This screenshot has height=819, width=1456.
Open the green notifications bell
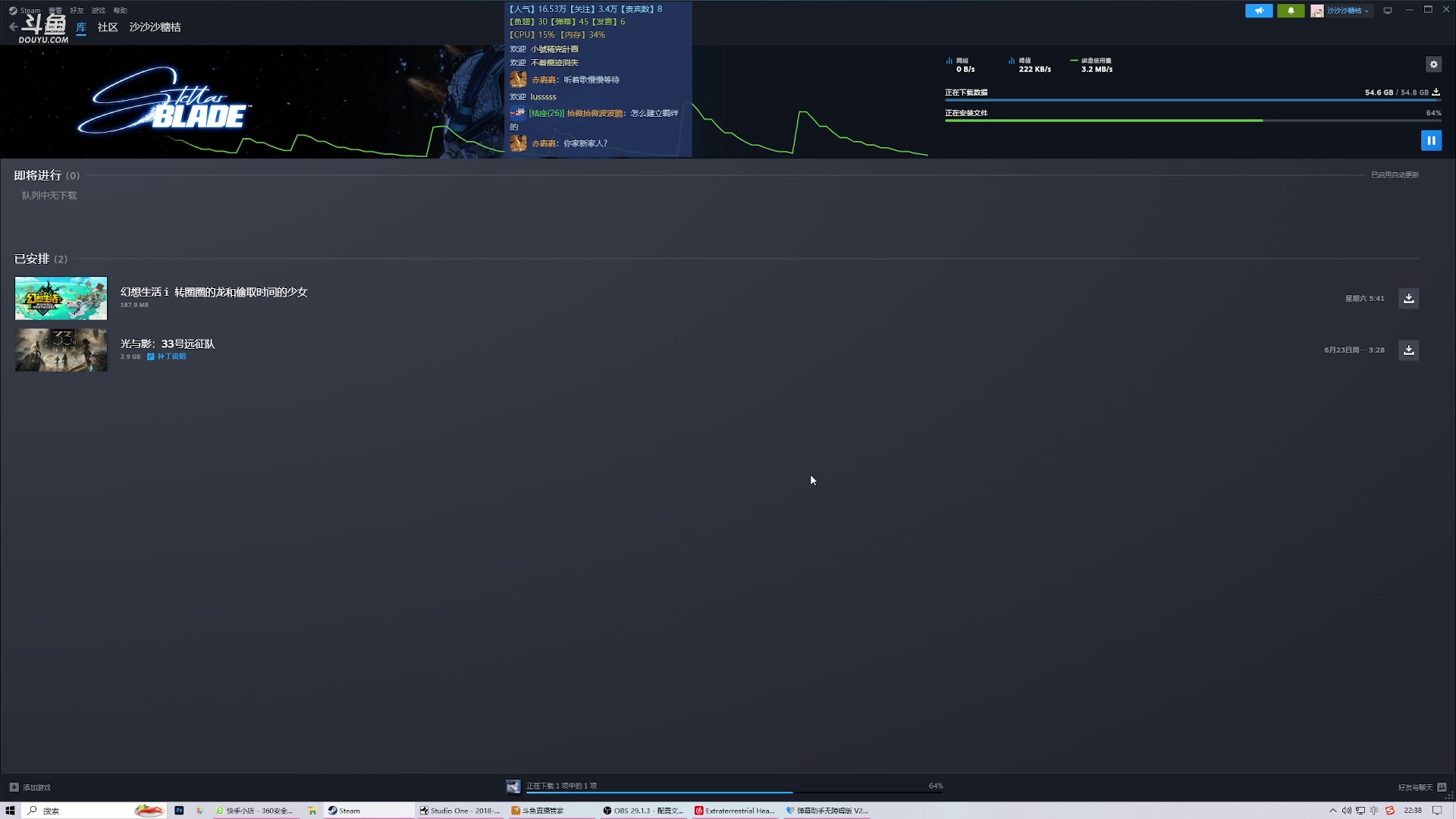[x=1291, y=11]
